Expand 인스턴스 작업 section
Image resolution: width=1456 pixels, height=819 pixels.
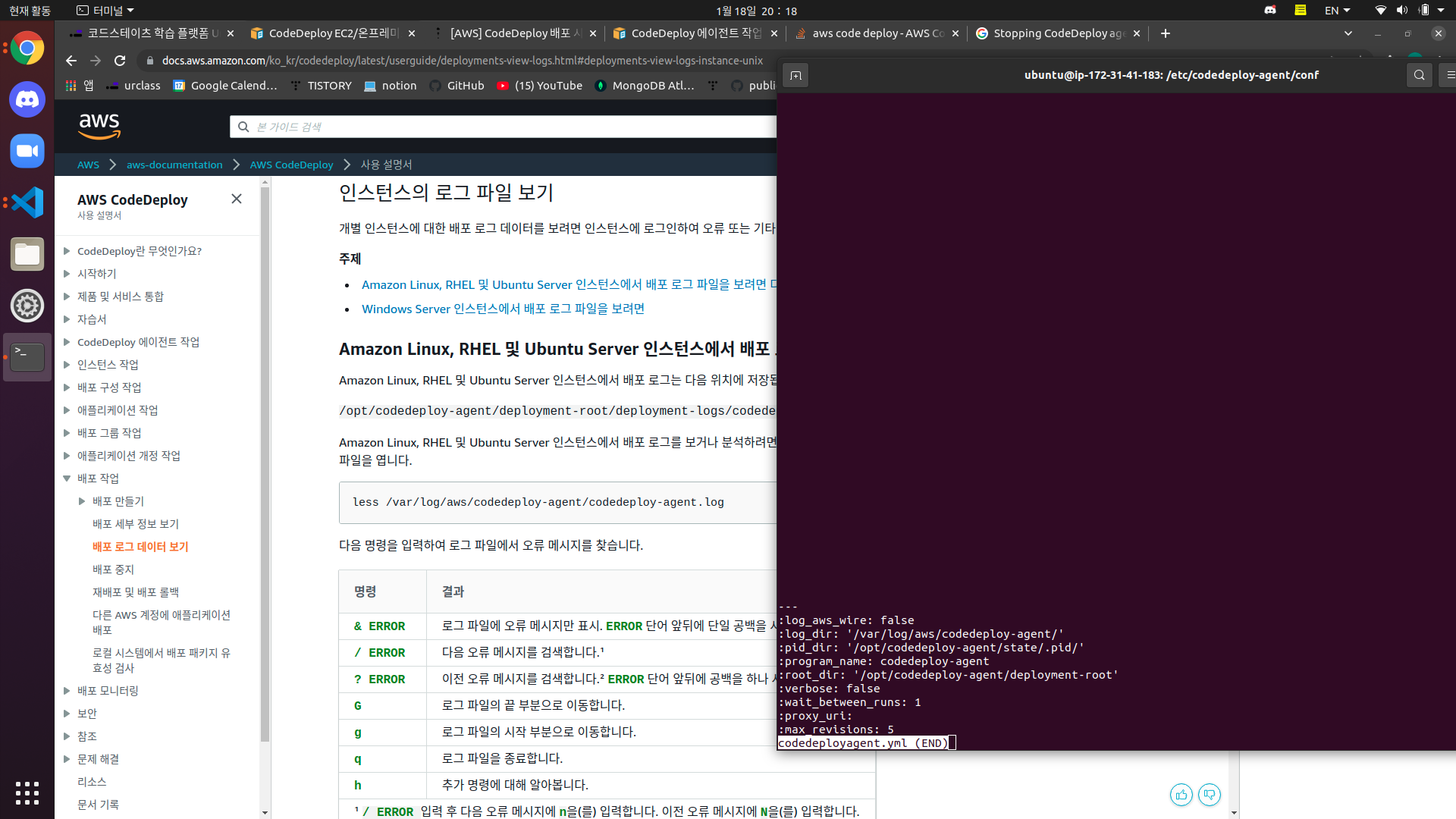tap(67, 365)
